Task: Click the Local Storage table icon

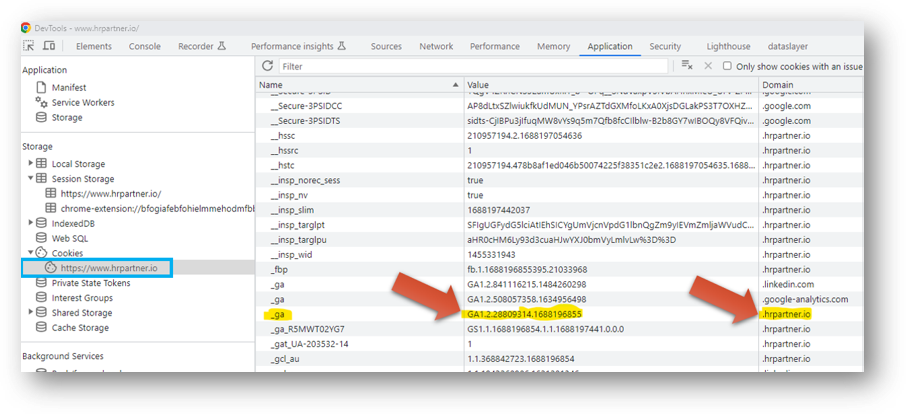Action: (x=41, y=164)
